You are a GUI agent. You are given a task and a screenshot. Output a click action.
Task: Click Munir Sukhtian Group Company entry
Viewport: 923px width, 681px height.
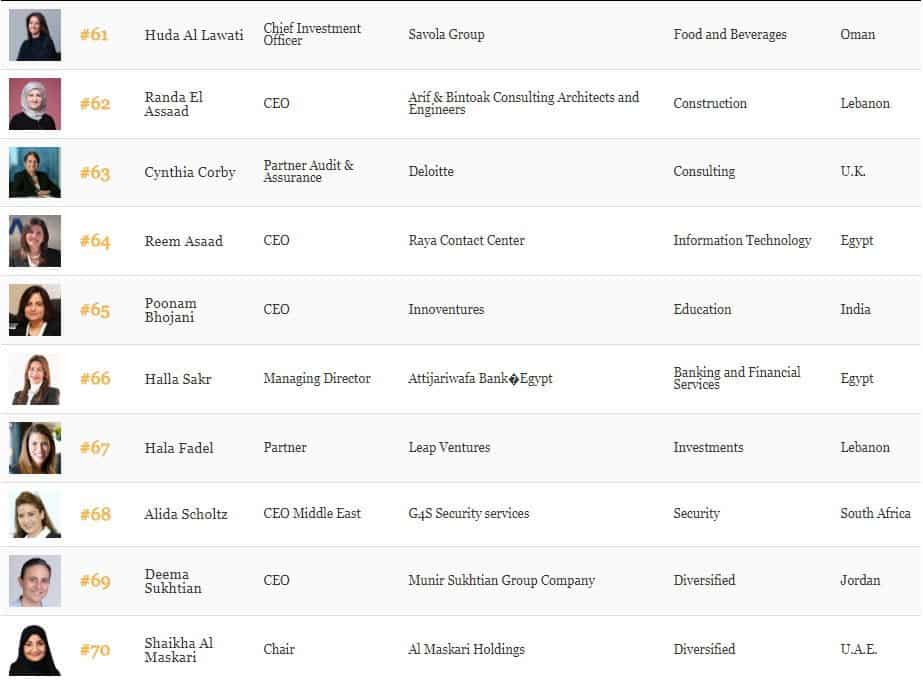coord(502,580)
